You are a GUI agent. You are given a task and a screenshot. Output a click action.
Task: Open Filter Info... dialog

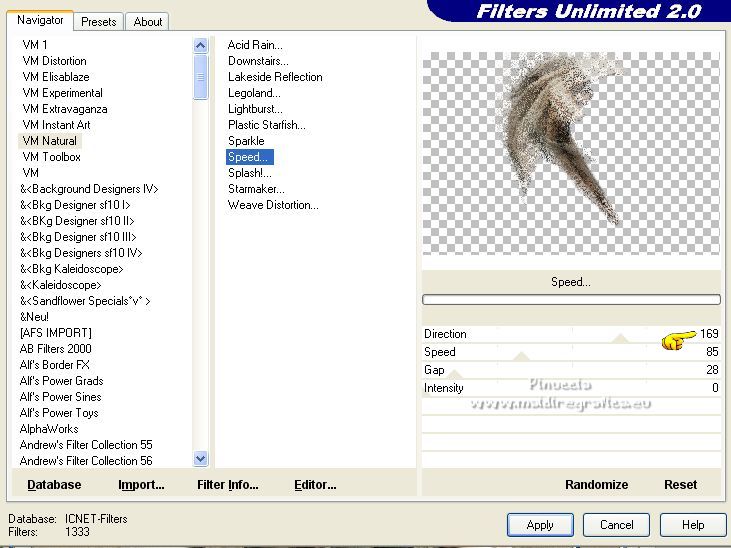tap(228, 485)
